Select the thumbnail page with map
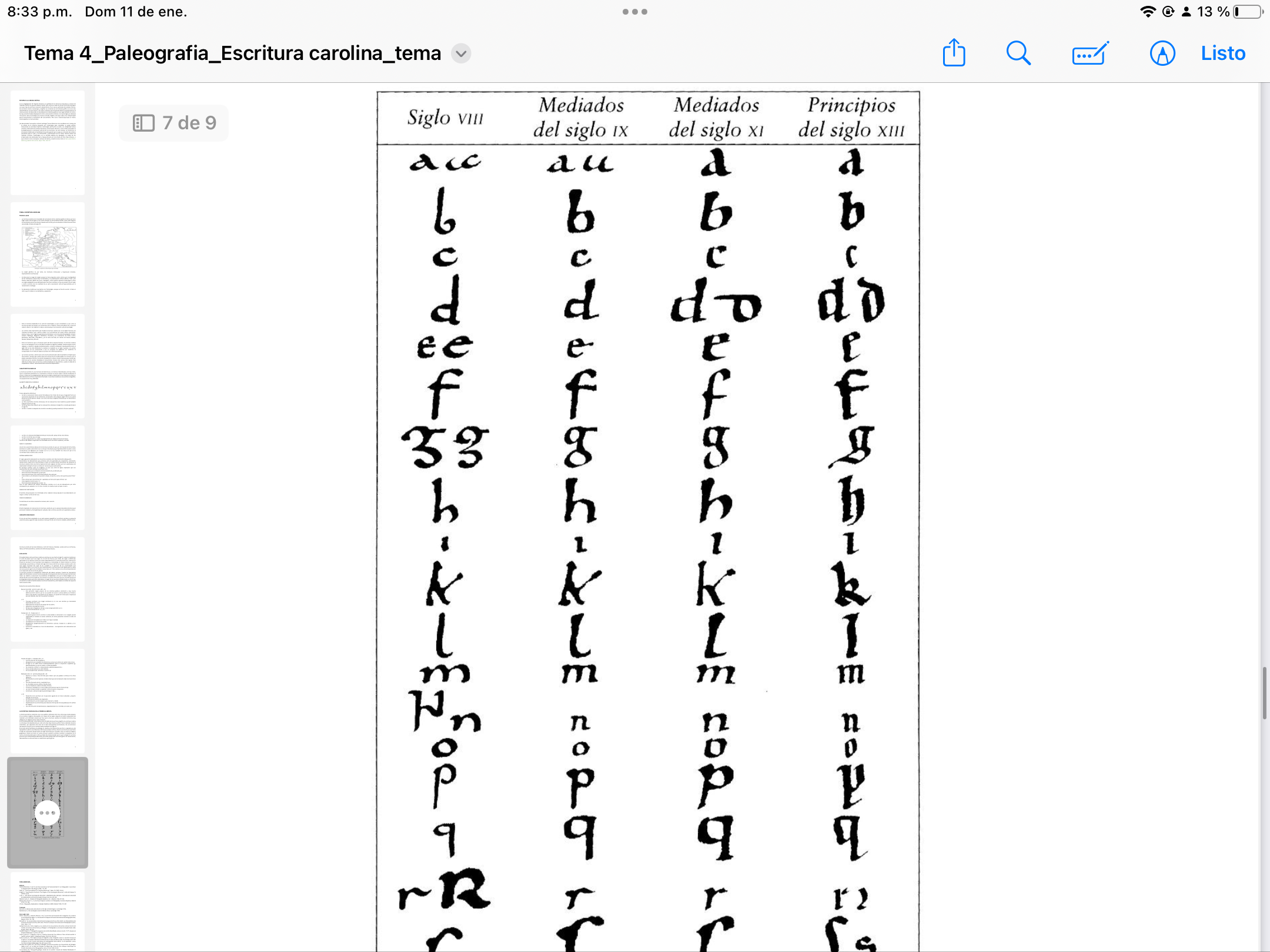 [x=48, y=254]
